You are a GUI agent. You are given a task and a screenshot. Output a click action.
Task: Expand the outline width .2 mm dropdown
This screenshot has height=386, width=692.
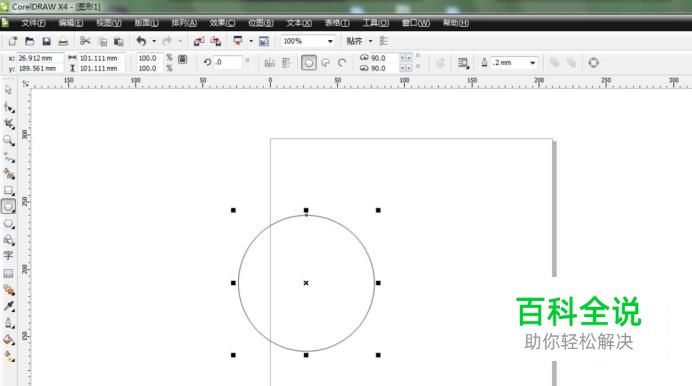pos(533,63)
